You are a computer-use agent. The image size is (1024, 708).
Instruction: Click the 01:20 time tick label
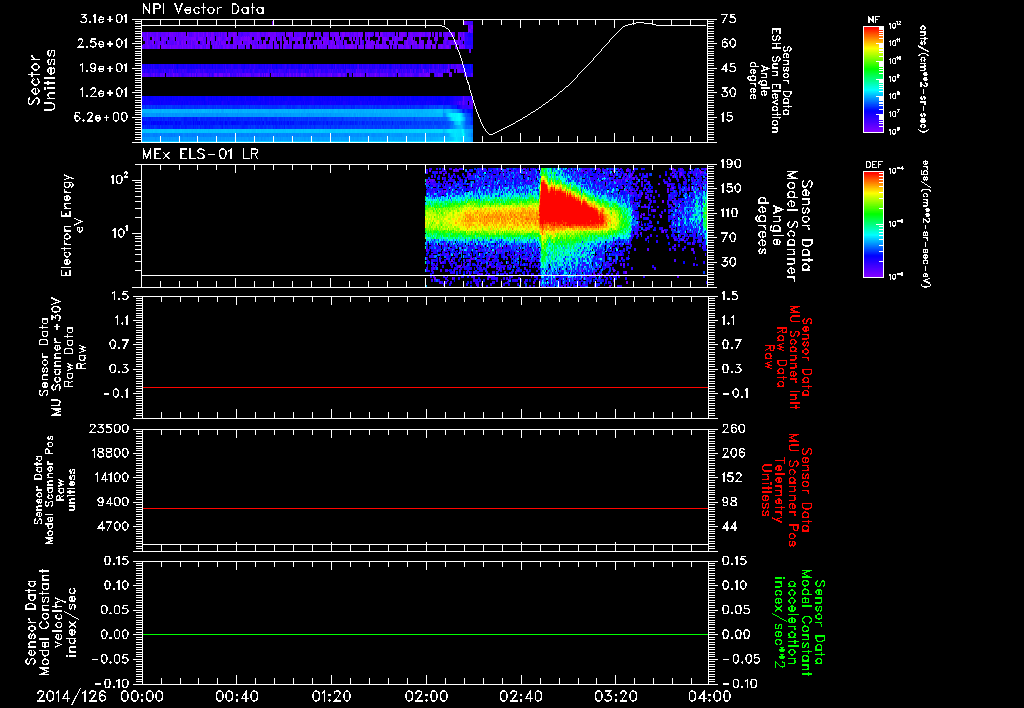[331, 696]
